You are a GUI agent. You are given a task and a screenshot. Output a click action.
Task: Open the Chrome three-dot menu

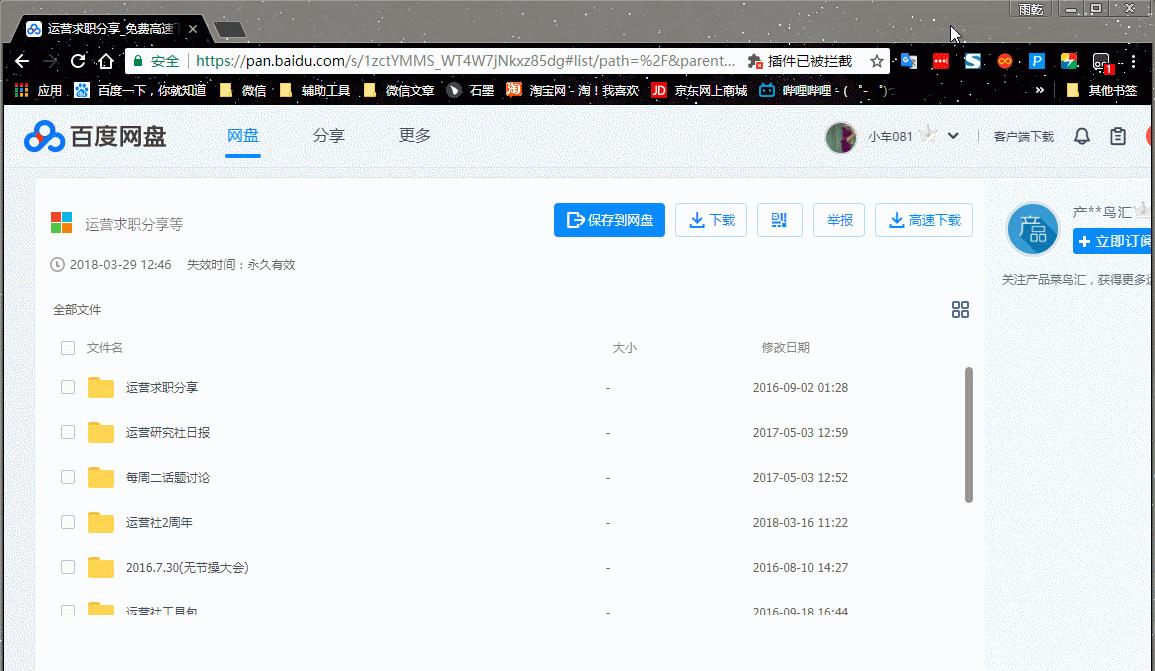click(x=1135, y=61)
